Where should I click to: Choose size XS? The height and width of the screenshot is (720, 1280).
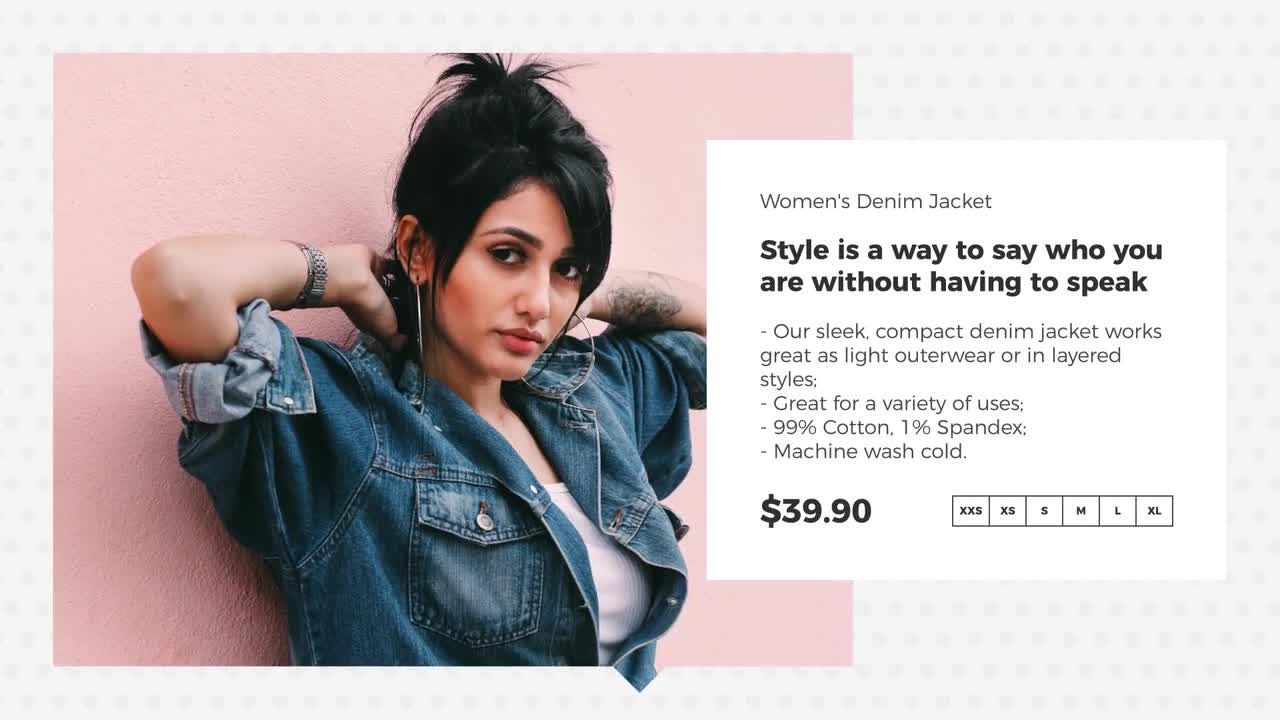click(1007, 510)
